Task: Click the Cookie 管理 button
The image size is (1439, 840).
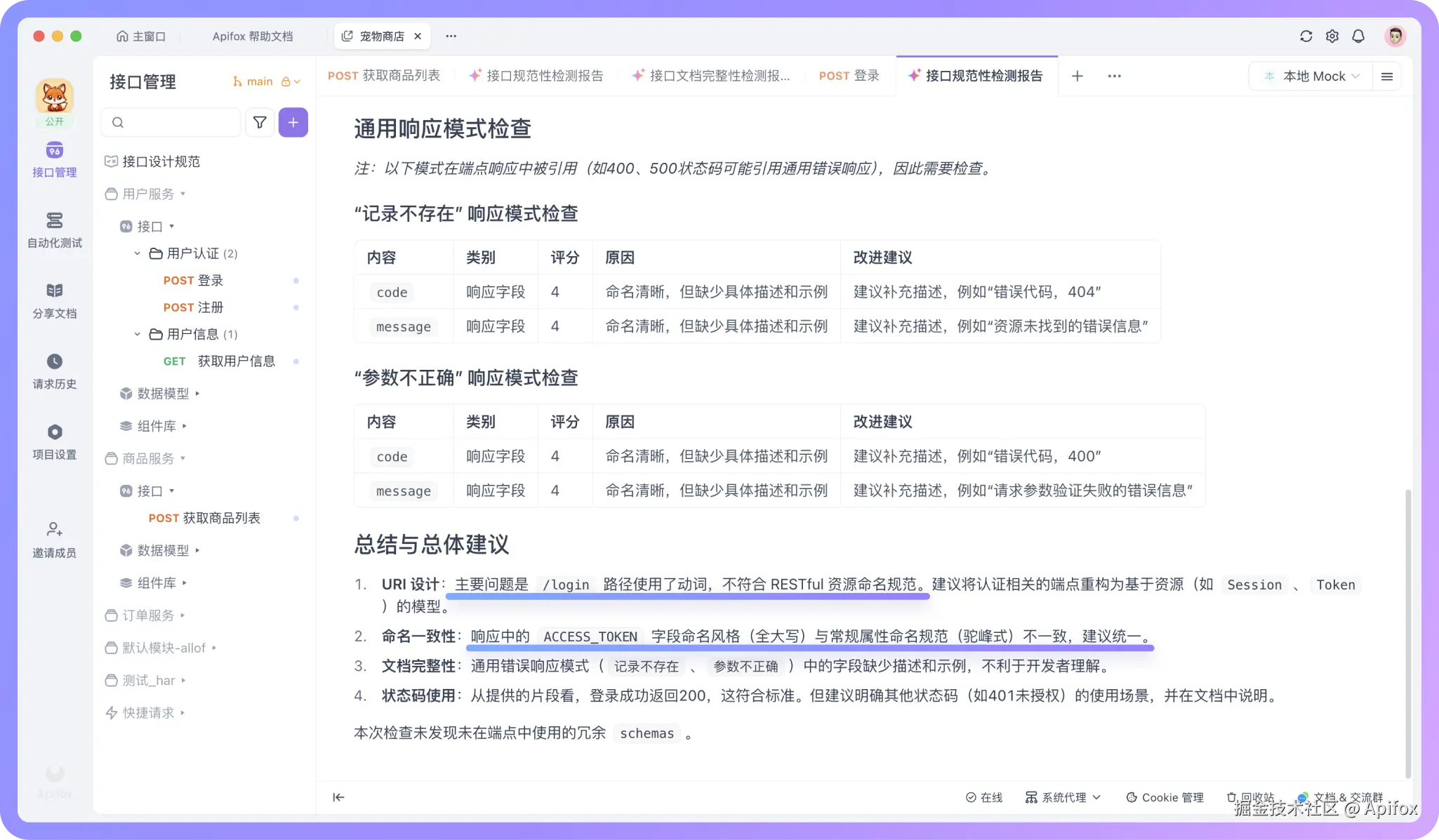Action: (x=1165, y=798)
